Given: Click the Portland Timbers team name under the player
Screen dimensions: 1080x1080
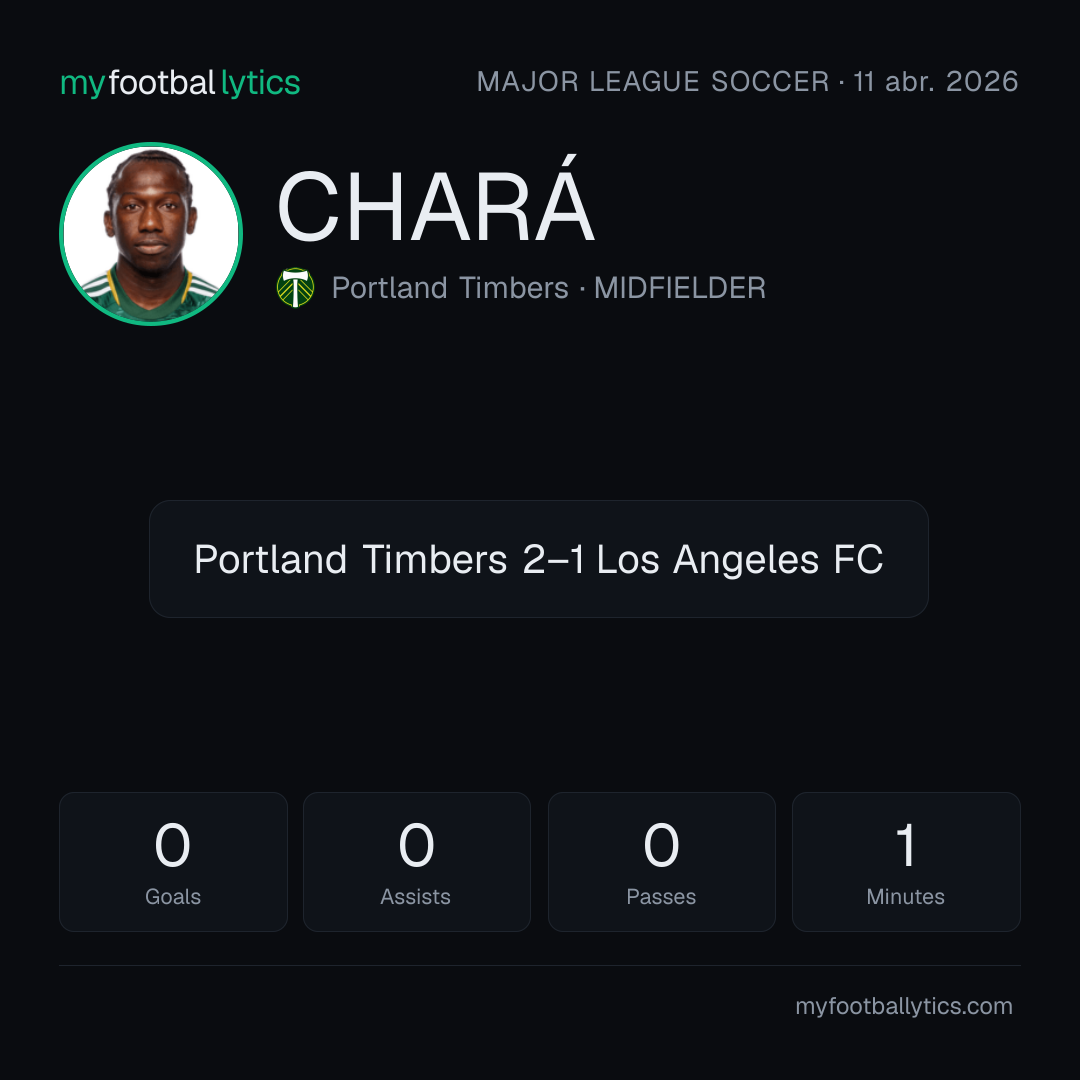Looking at the screenshot, I should point(450,288).
